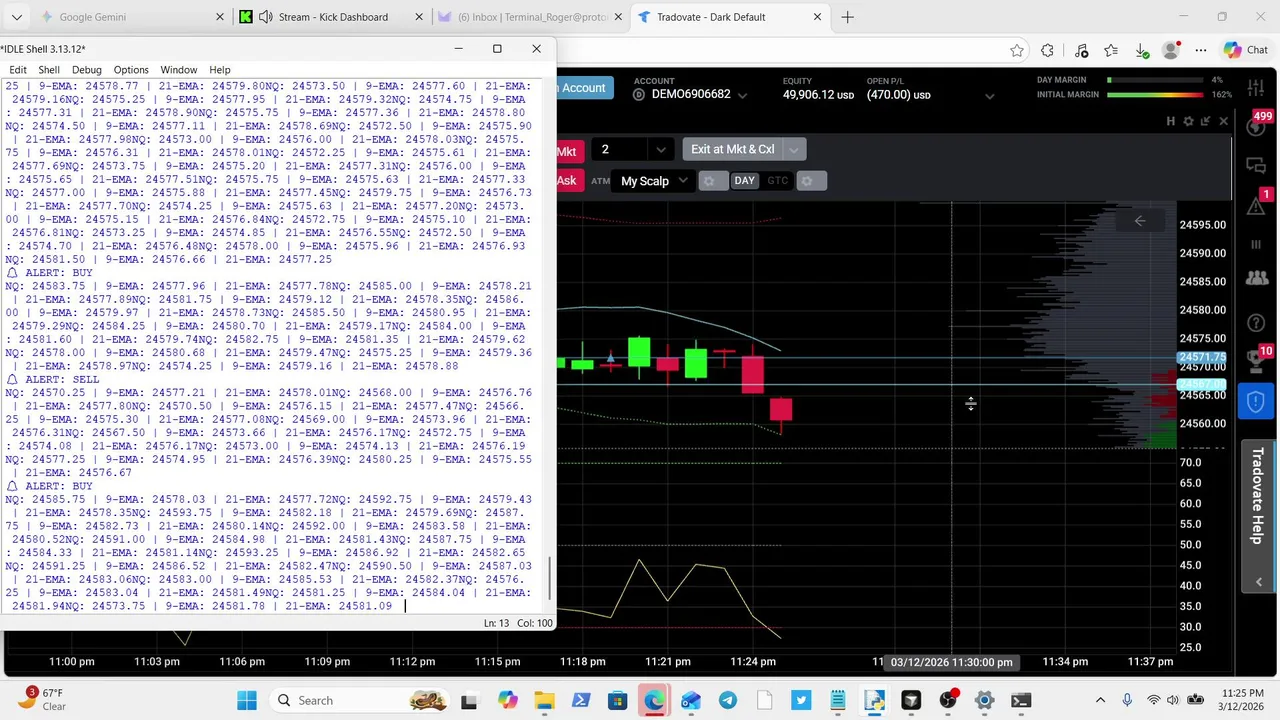Open browser tab list chevron

[x=16, y=17]
